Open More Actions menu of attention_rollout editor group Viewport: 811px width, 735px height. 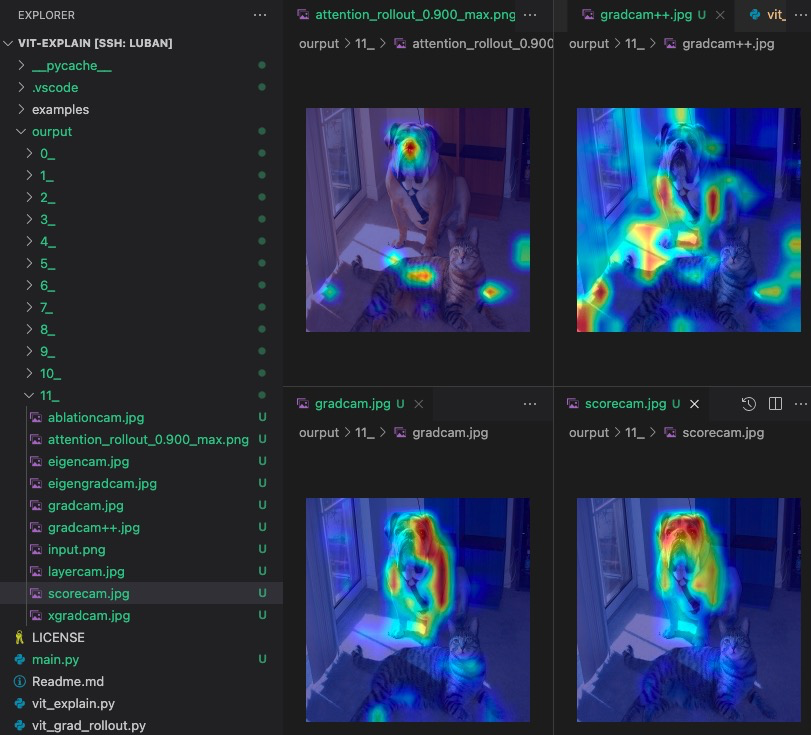(530, 15)
